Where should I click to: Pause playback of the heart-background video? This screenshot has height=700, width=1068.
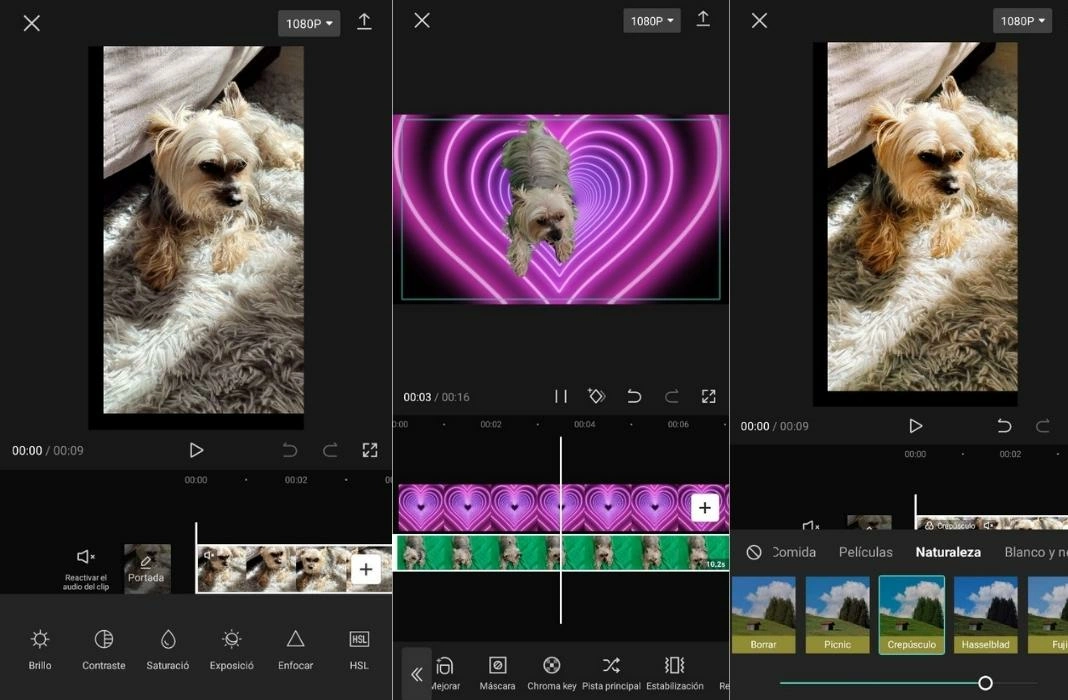tap(561, 397)
